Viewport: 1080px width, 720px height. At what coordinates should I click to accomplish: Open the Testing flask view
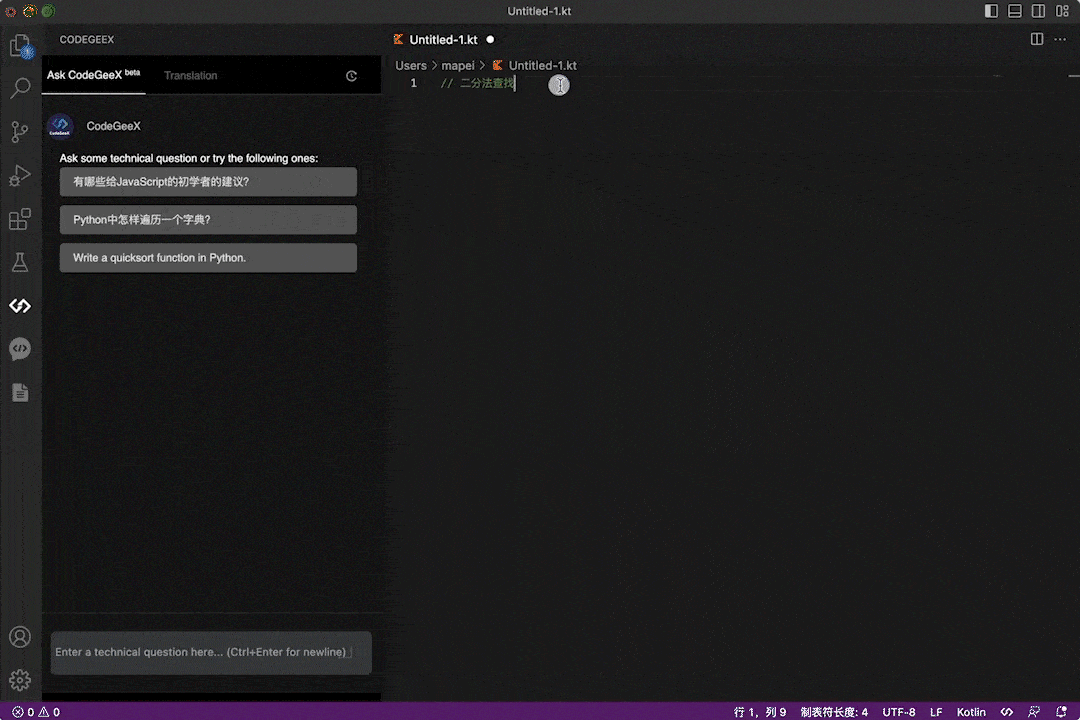(20, 262)
